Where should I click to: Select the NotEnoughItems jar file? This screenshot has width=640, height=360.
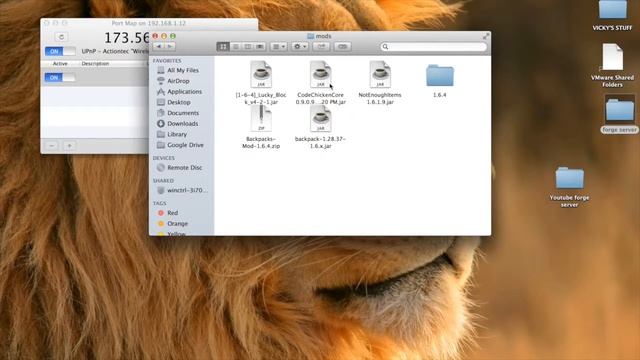380,74
